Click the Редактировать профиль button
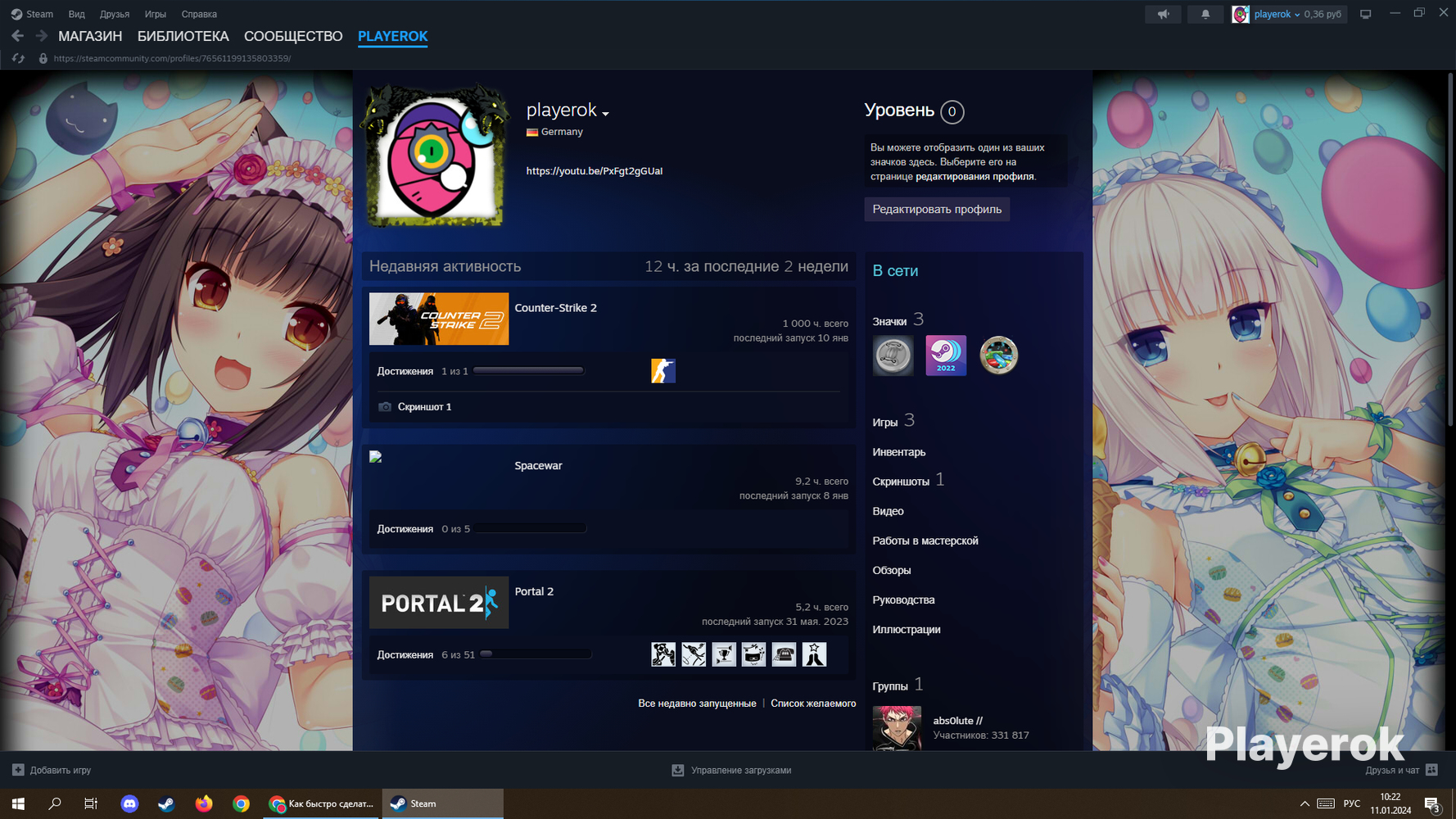Screen dimensions: 1456x819 (937, 209)
